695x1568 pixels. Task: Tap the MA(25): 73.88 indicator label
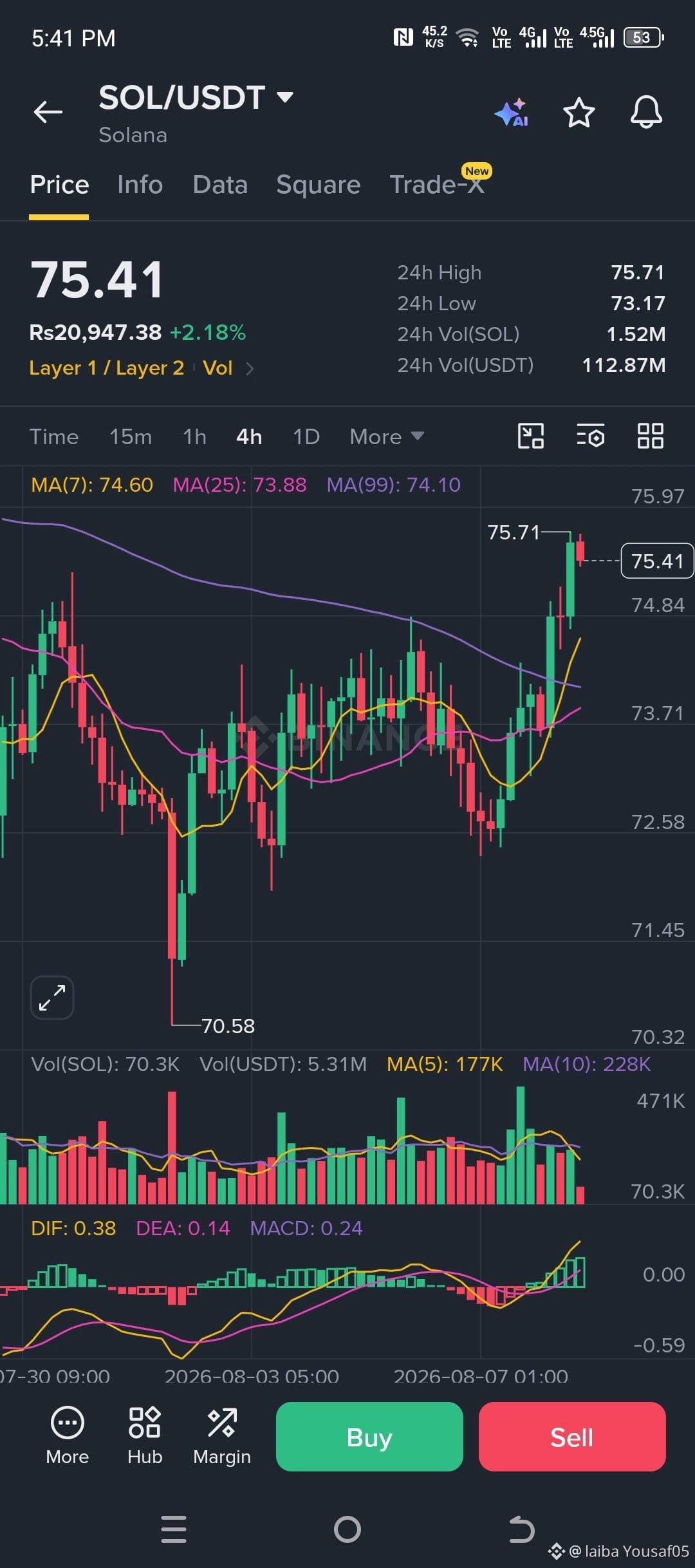pyautogui.click(x=239, y=485)
